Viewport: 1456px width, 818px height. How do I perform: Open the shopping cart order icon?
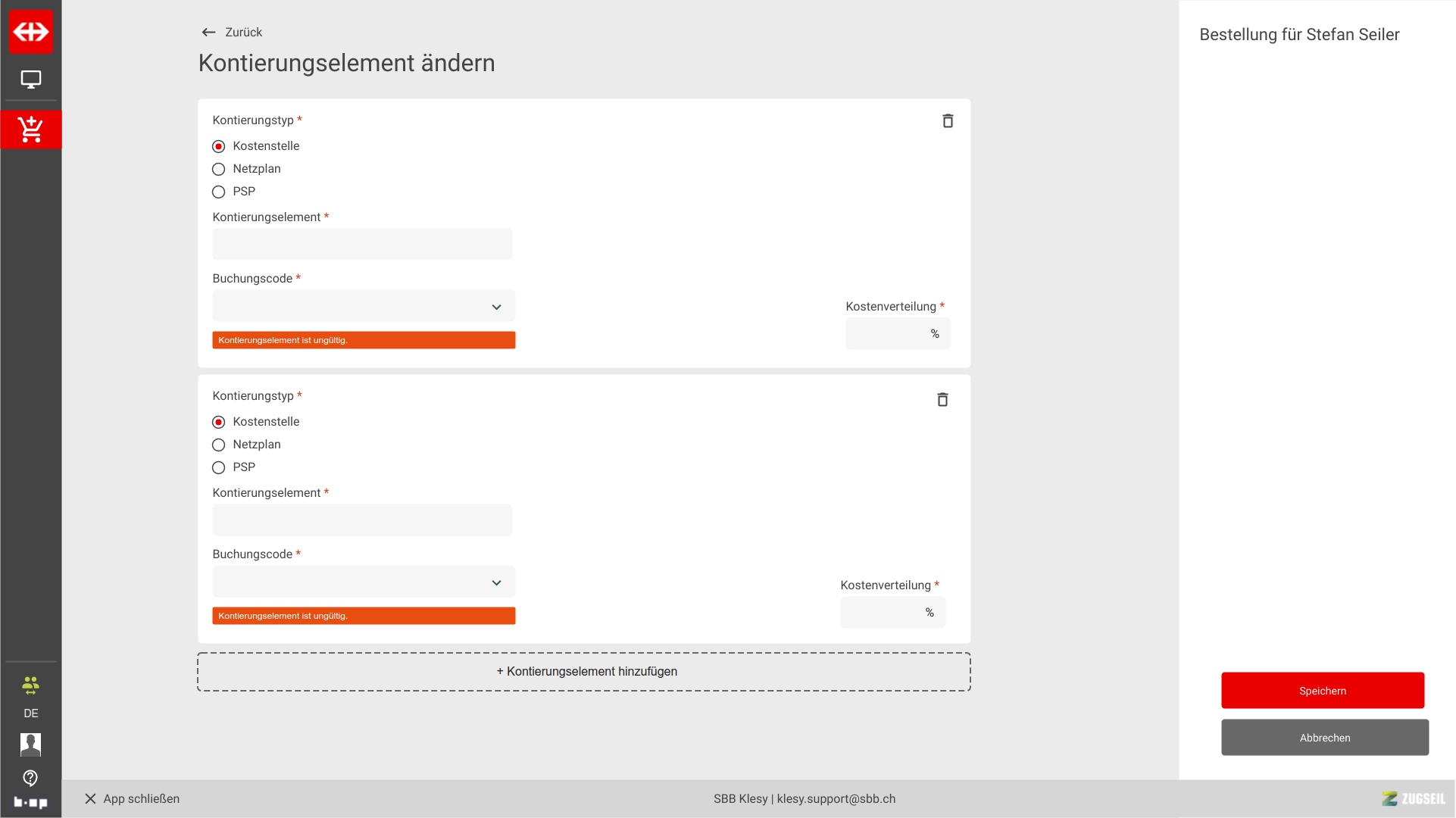pyautogui.click(x=31, y=130)
